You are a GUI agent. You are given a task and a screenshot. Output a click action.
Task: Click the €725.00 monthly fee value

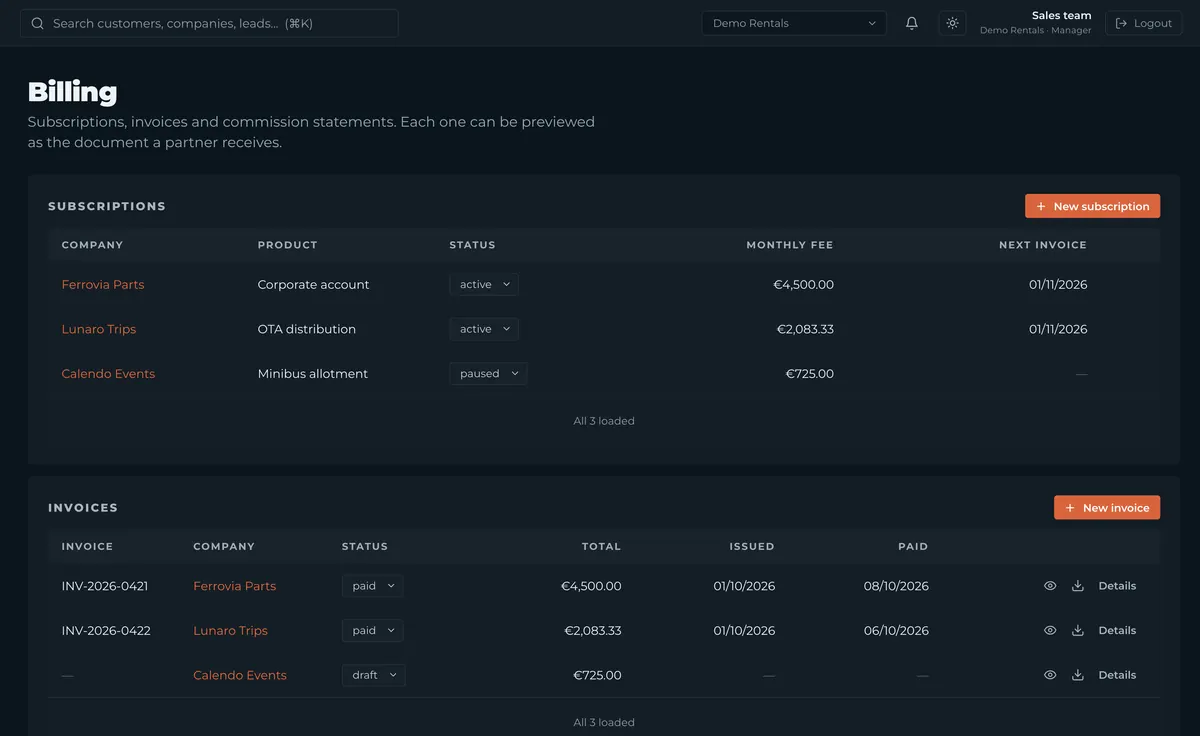click(809, 374)
